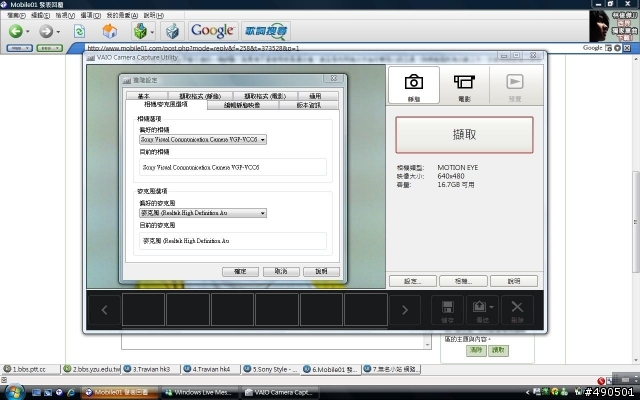Open preferred camera Sony VGP-VCC6 dropdown
640x400 pixels.
tap(203, 140)
